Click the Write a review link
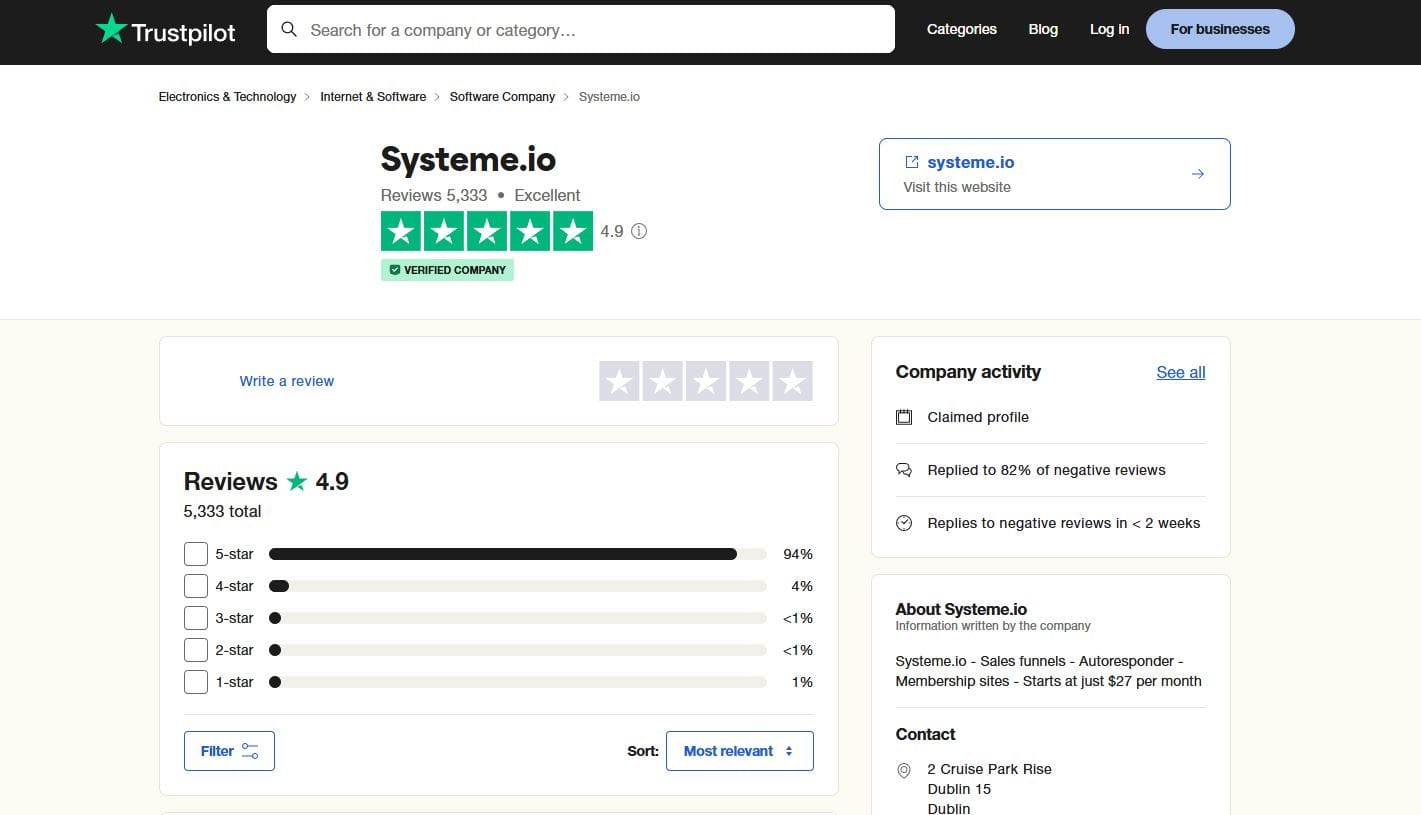Screen dimensions: 1421x815 [x=287, y=381]
